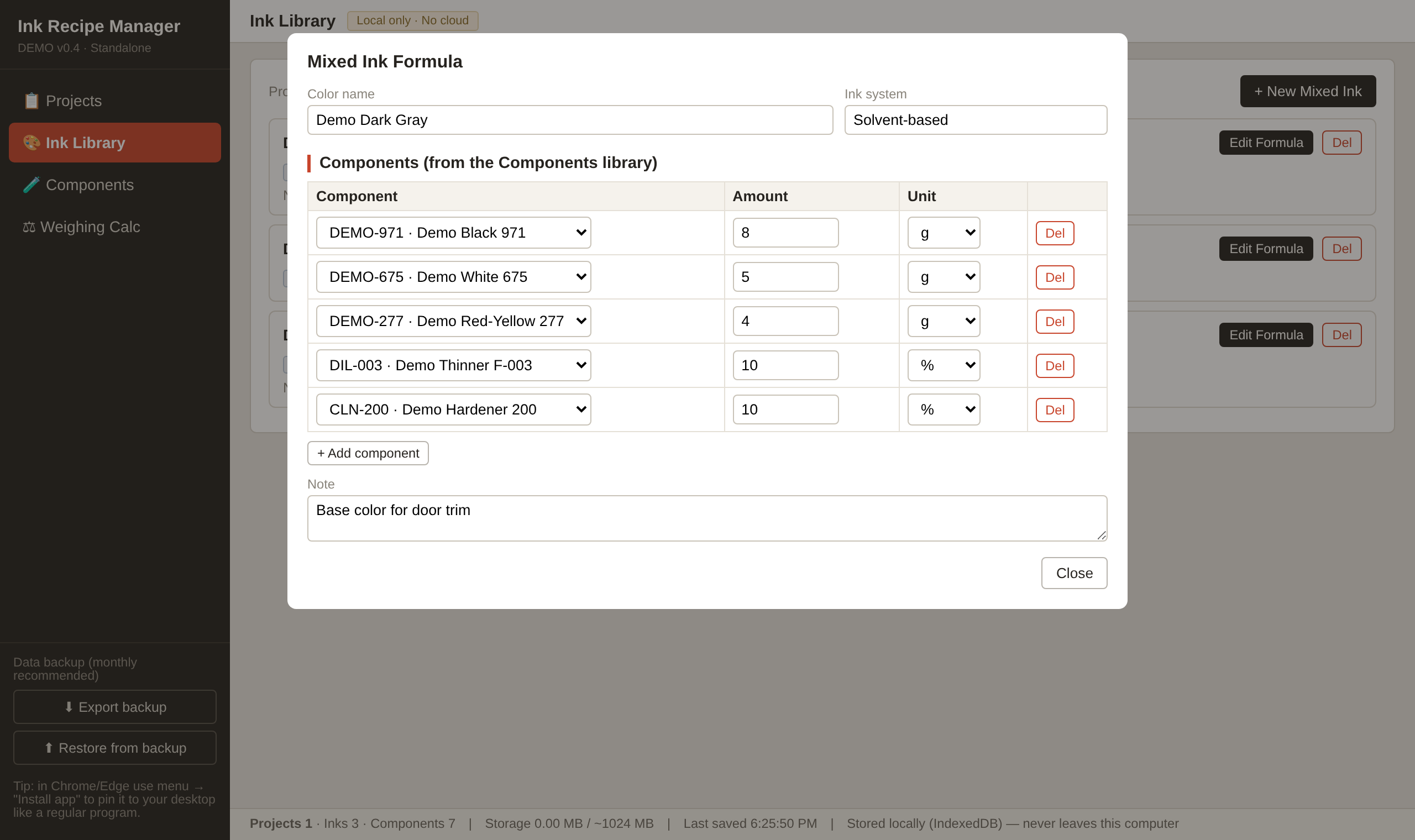Click the Ink system field
This screenshot has width=1415, height=840.
tap(976, 120)
